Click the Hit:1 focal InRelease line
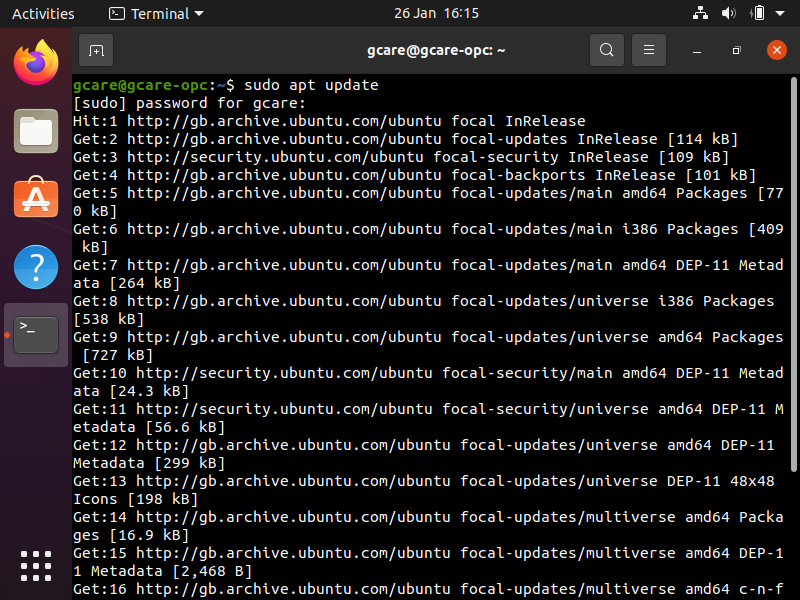This screenshot has width=800, height=600. click(329, 121)
